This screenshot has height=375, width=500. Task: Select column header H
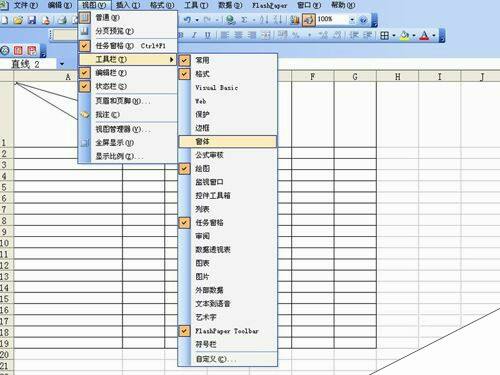click(397, 77)
